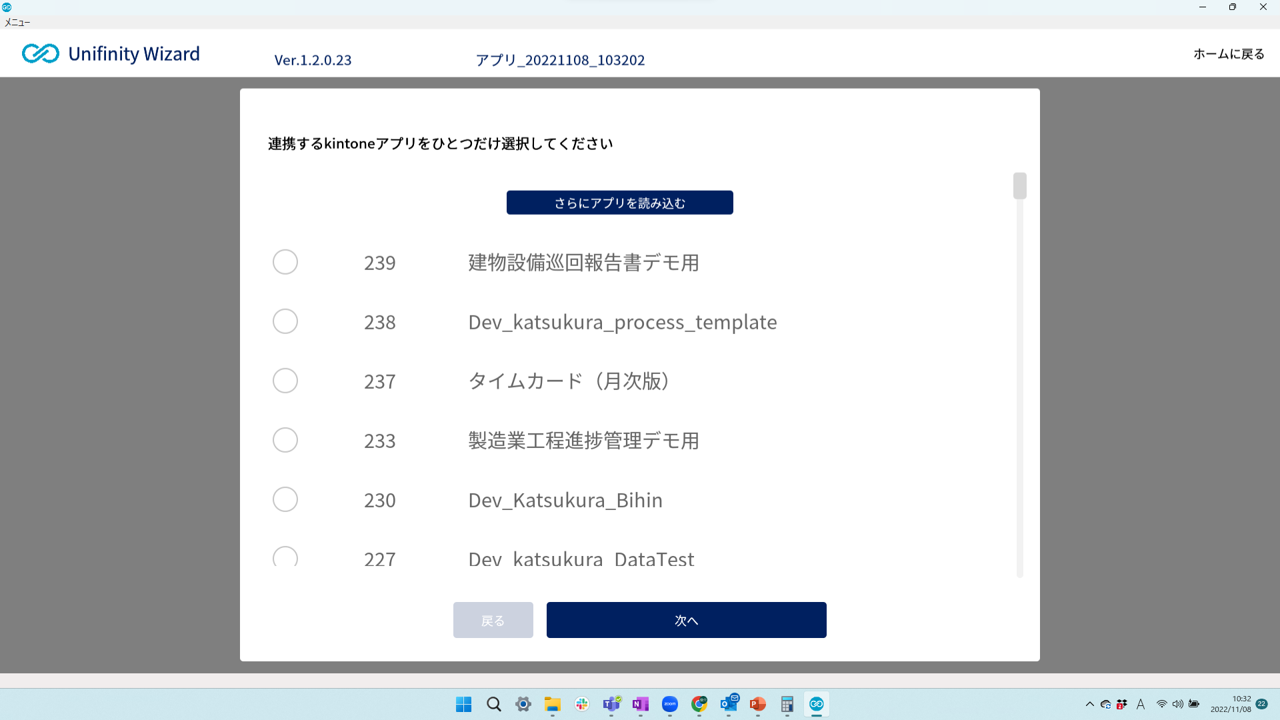
Task: Click the Unifinity Wizard infinity logo
Action: [x=39, y=54]
